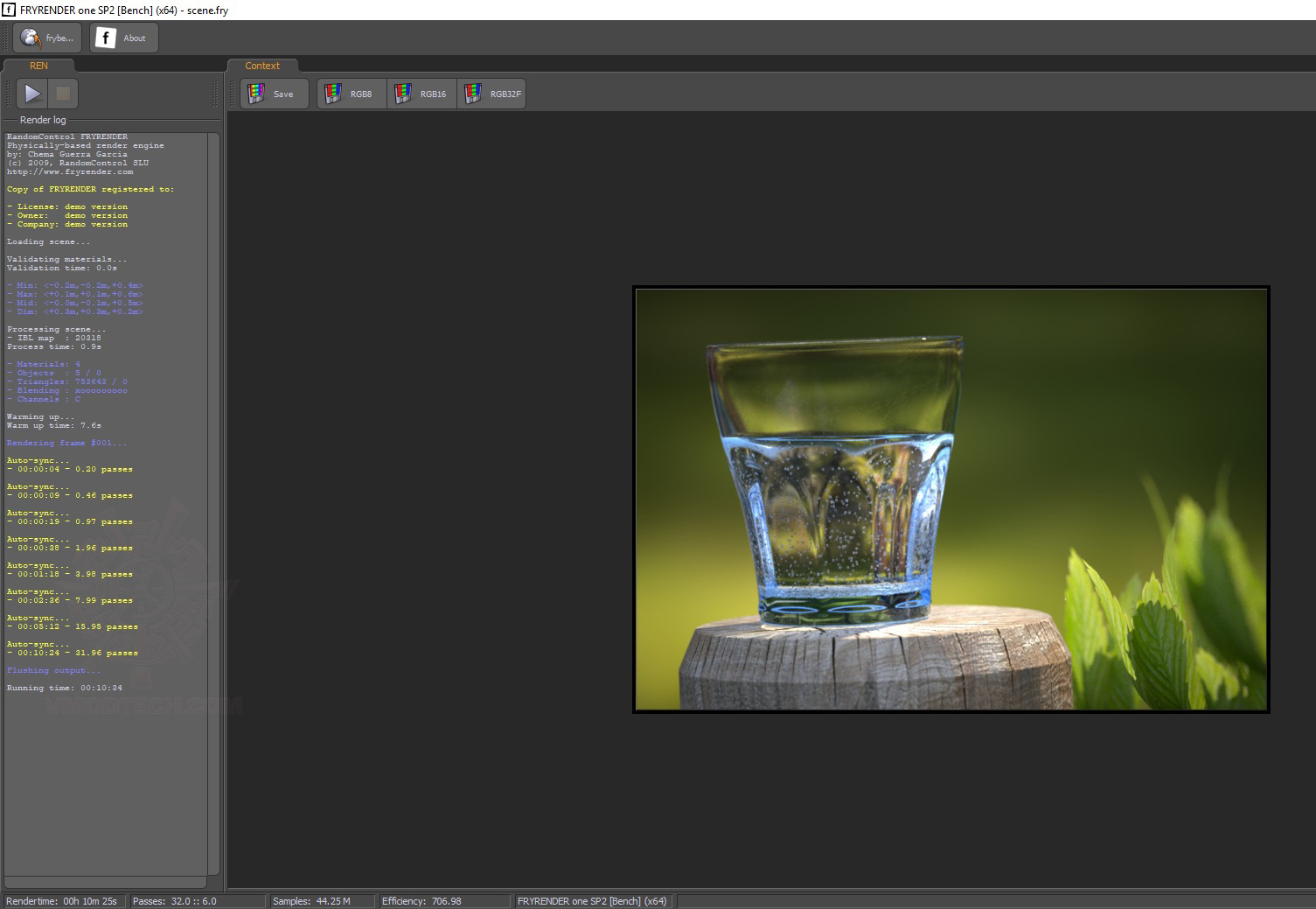Click the FRYRENDER title bar app icon
This screenshot has width=1316, height=909.
coord(9,10)
